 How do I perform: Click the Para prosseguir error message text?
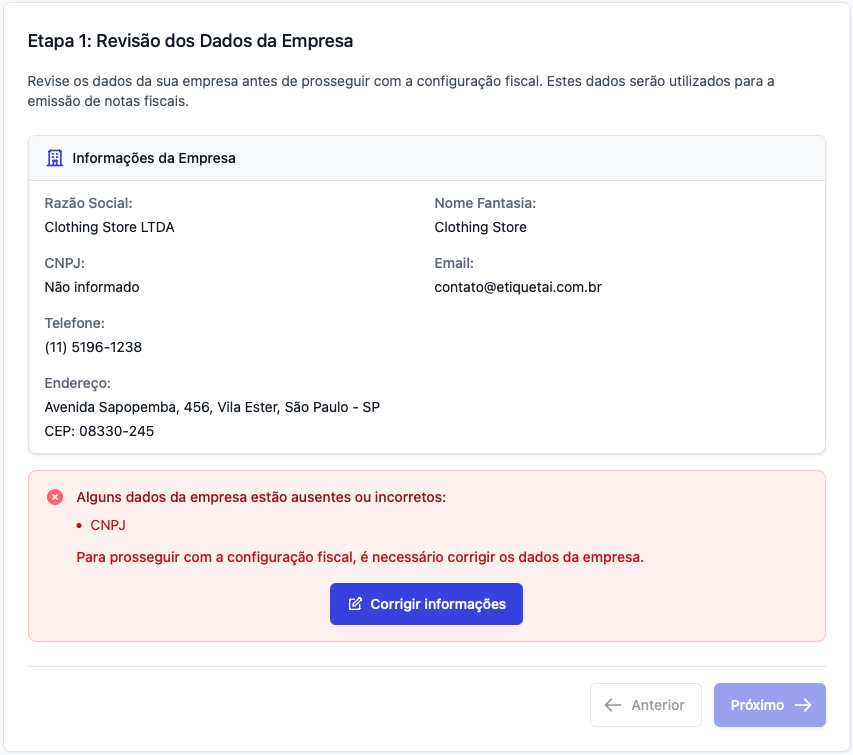(x=360, y=557)
